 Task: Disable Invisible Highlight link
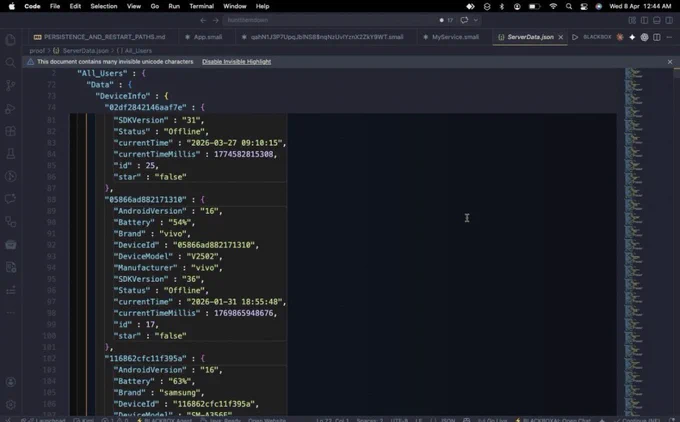click(x=236, y=62)
